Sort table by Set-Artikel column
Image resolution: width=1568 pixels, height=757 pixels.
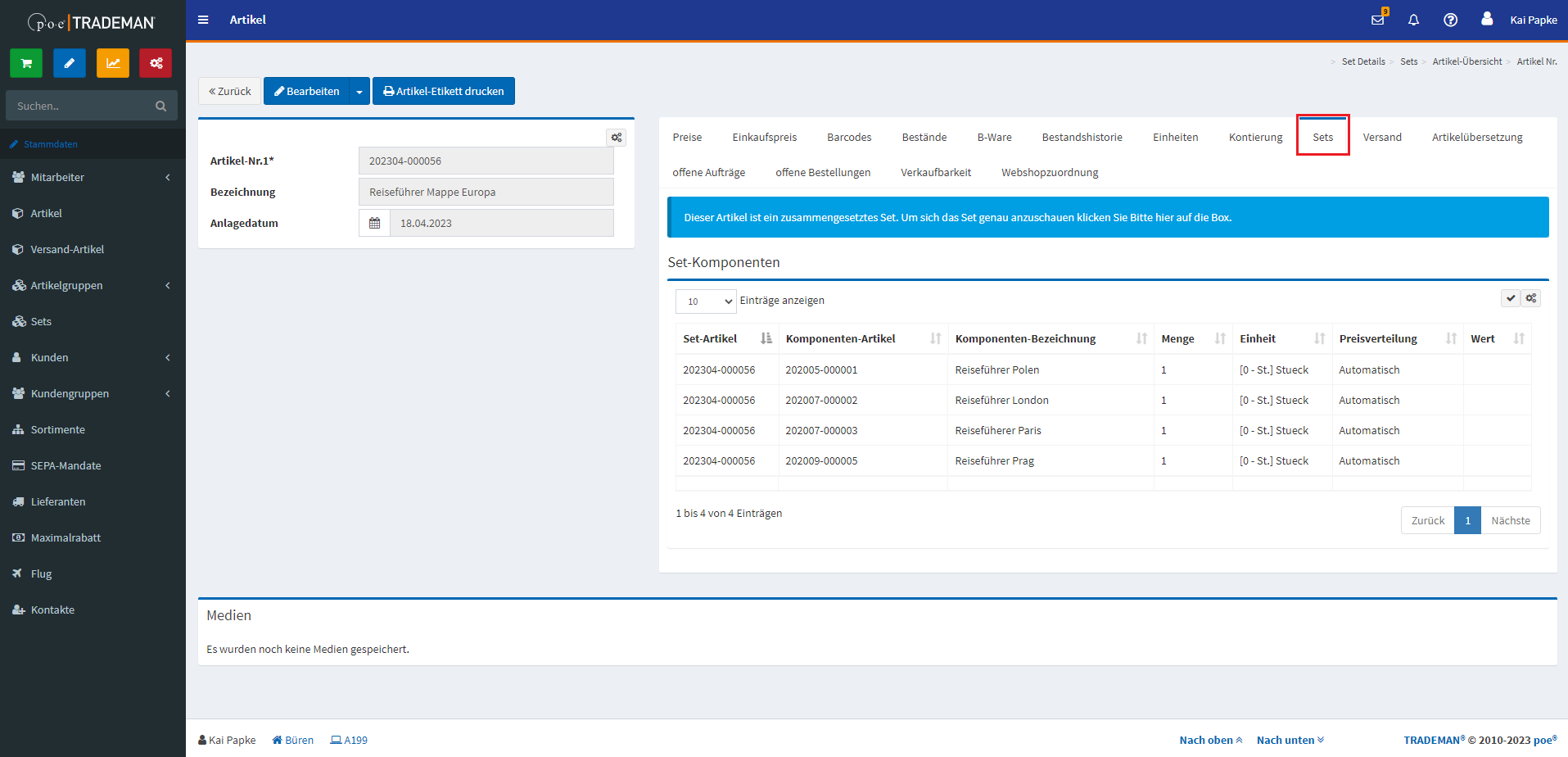pos(766,338)
